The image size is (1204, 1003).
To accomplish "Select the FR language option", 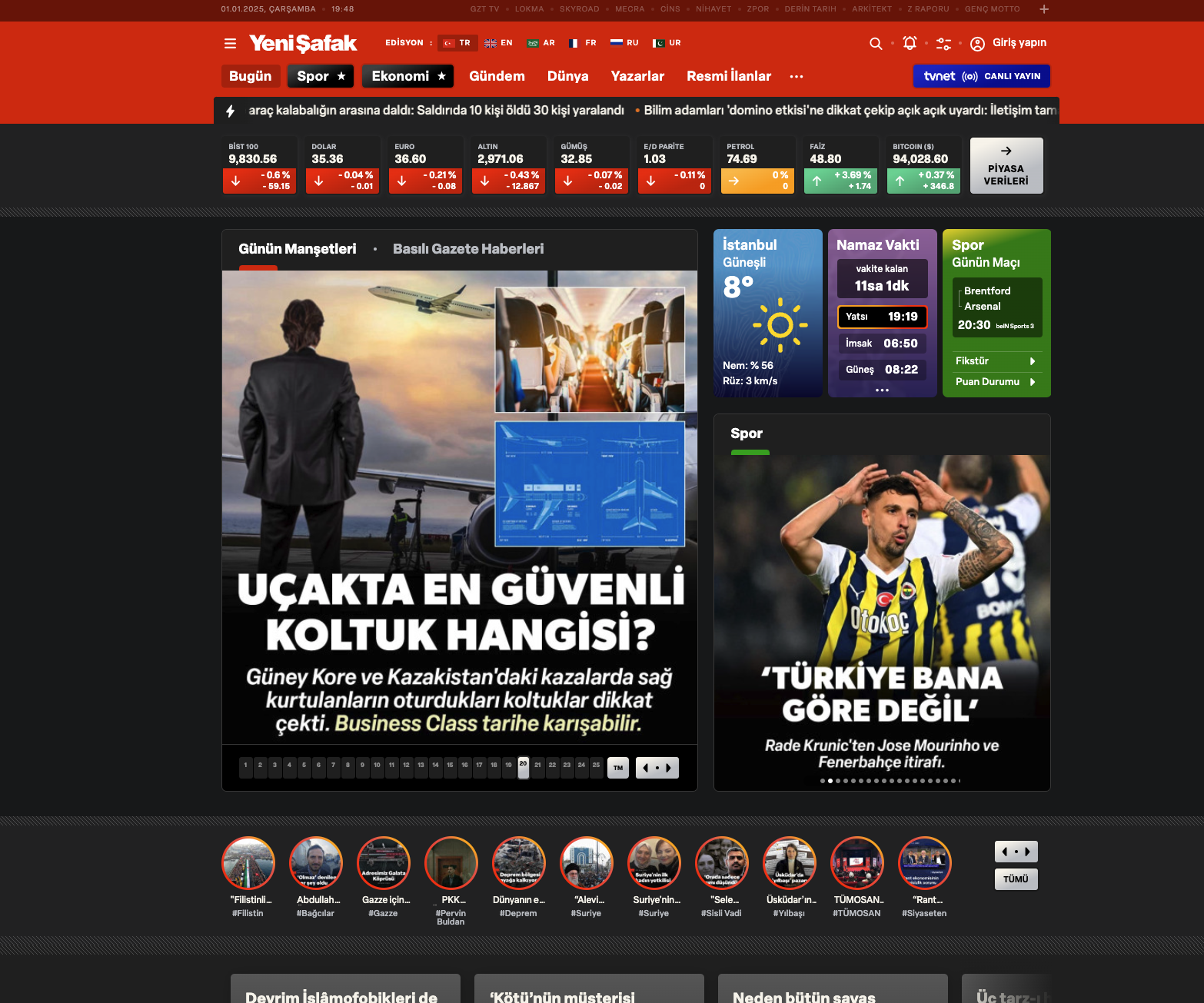I will [x=583, y=43].
